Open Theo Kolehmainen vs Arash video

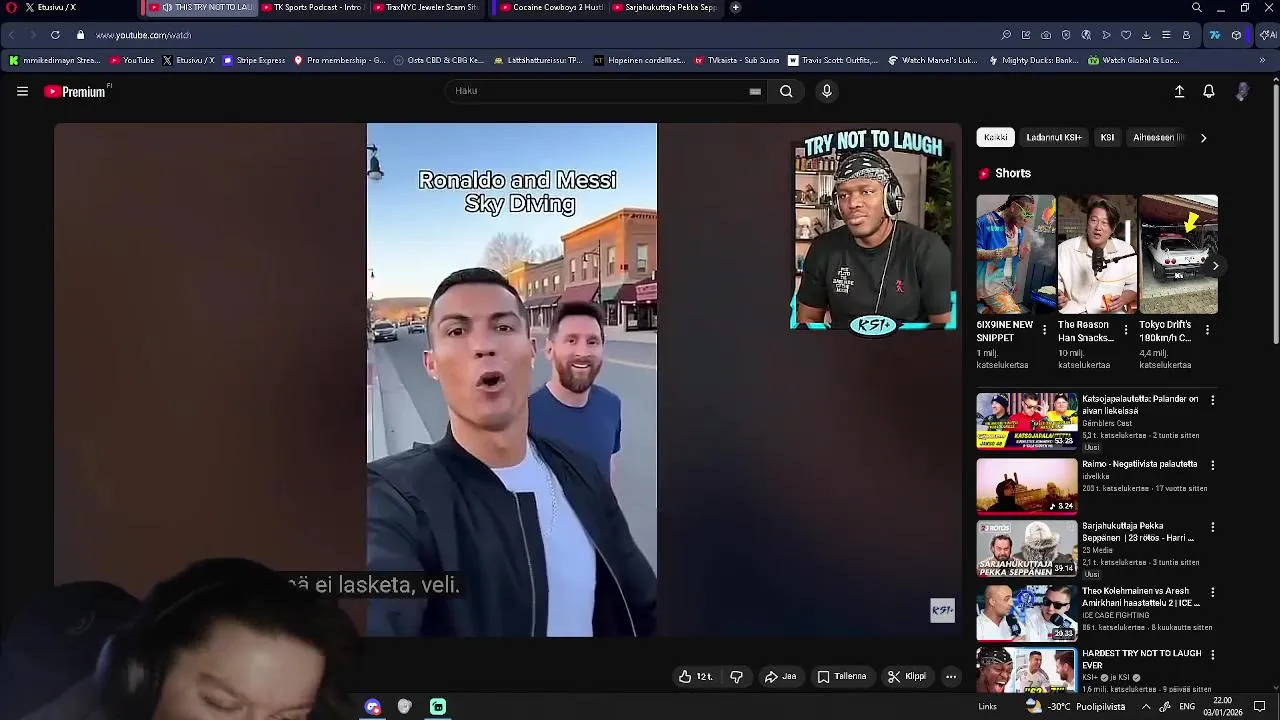pos(1027,613)
